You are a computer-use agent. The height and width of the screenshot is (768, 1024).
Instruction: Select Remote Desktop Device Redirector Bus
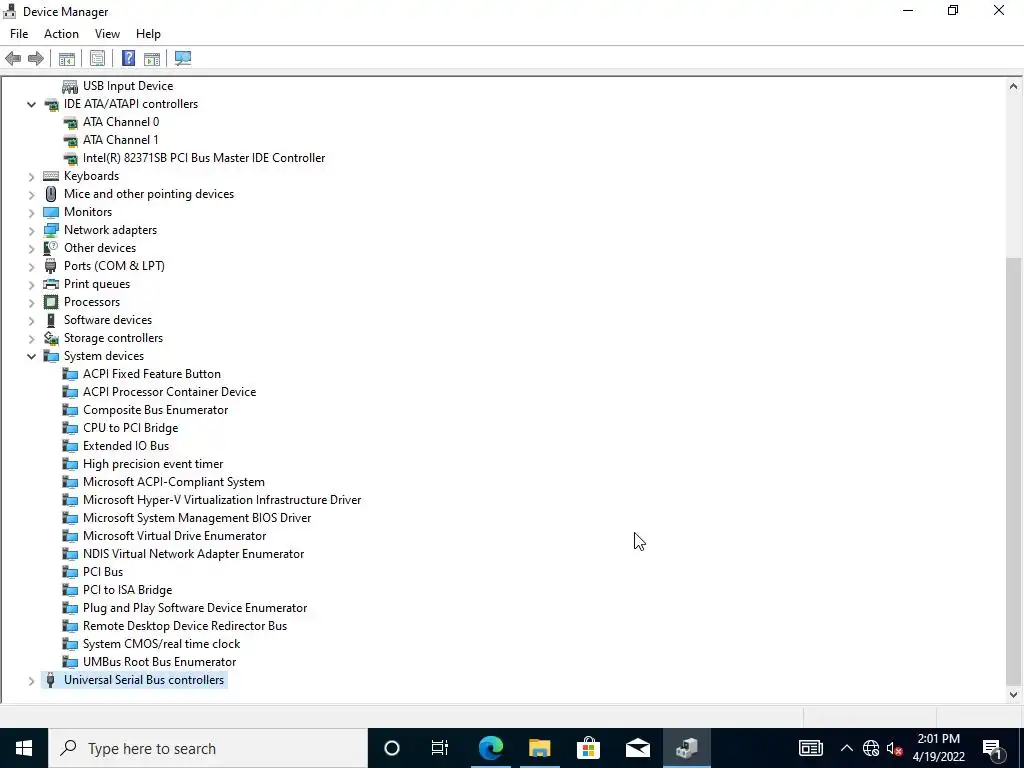[185, 626]
